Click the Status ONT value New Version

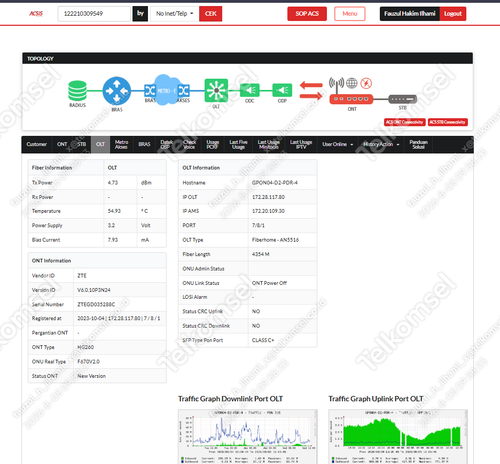pos(91,376)
